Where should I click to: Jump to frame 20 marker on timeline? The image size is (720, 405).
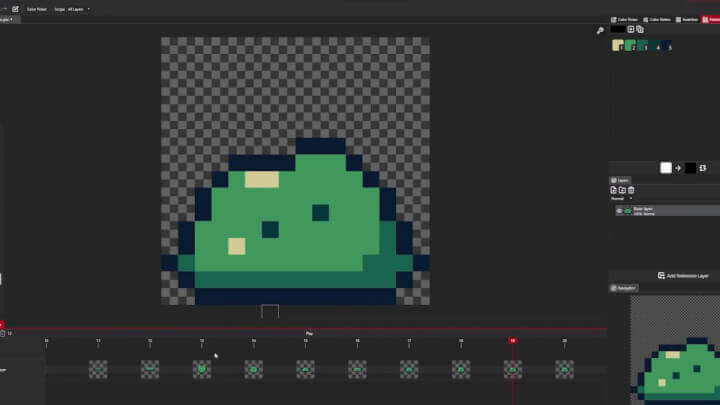564,341
